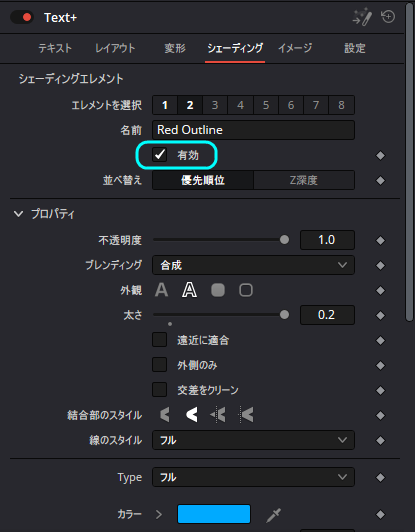Open the ブレンディング dropdown

point(253,265)
